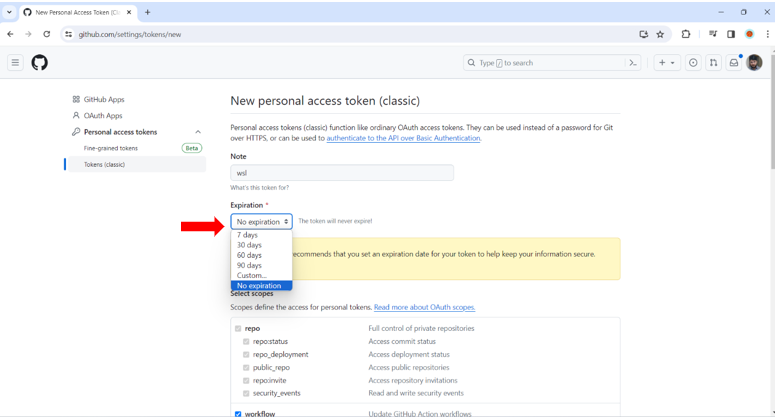Click the Full control of private repositories text

click(421, 329)
